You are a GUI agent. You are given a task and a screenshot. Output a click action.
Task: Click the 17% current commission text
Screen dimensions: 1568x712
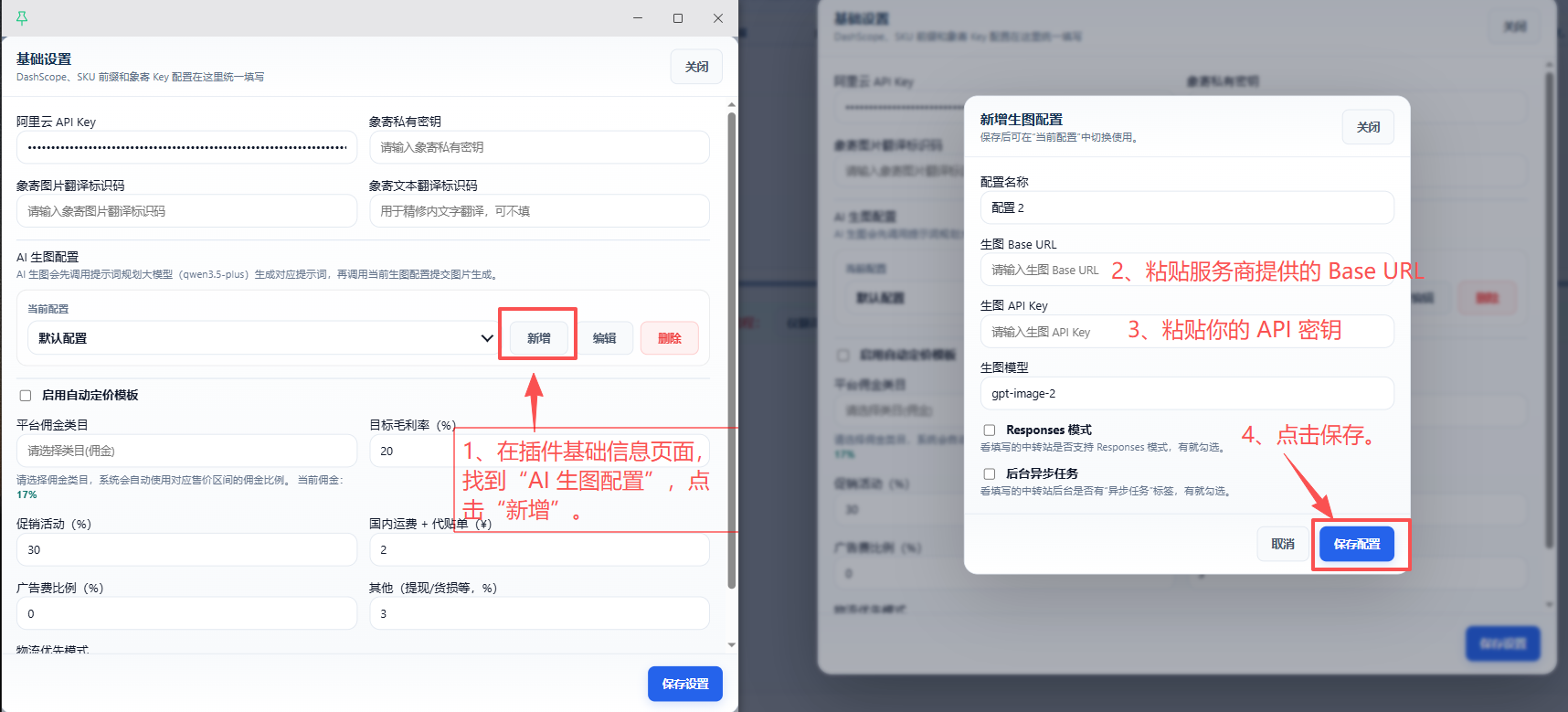[x=26, y=494]
